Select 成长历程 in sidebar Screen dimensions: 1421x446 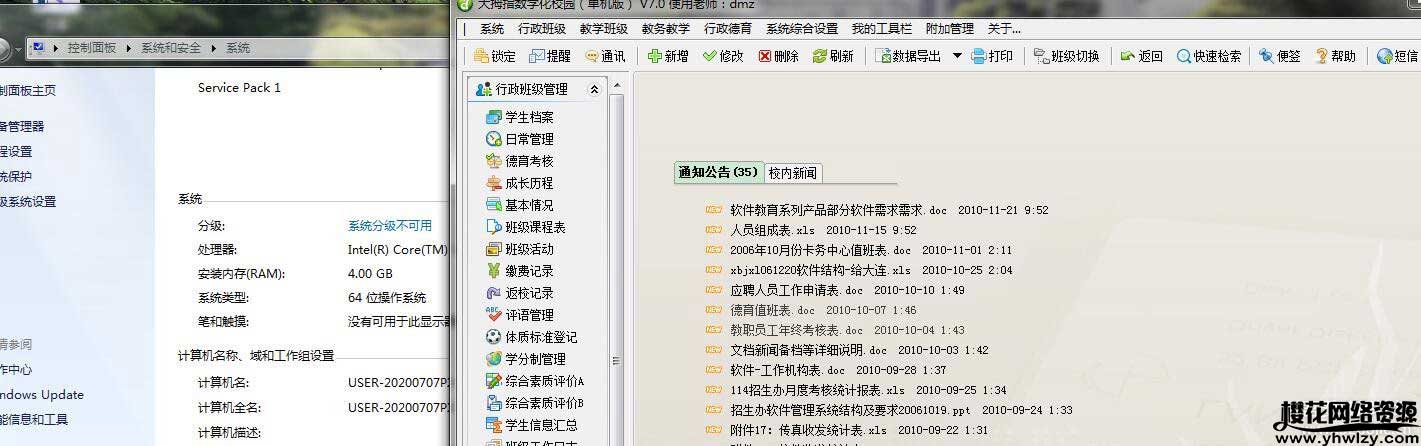[519, 183]
